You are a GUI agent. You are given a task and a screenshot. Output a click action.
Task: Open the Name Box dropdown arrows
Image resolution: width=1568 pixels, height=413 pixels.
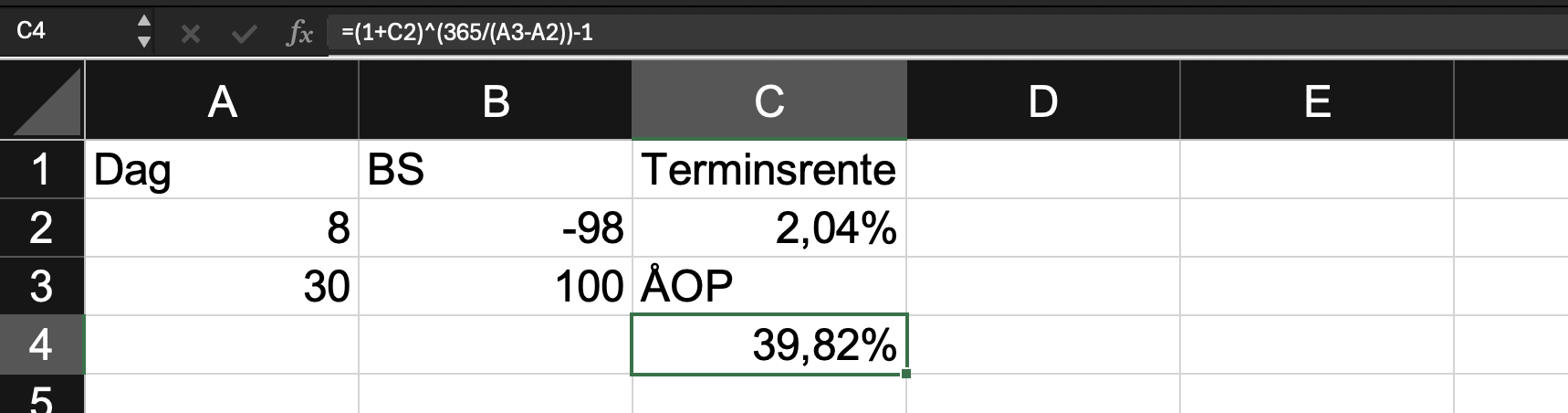(x=143, y=31)
